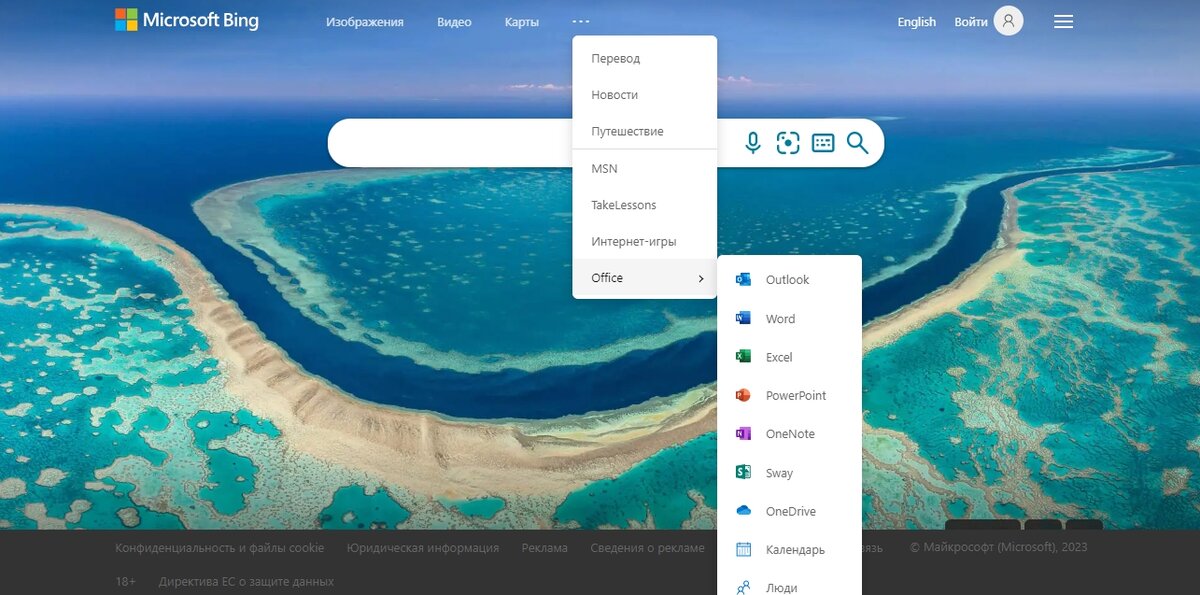Open Реклама footer link
Screen dimensions: 1200x595
coord(545,548)
